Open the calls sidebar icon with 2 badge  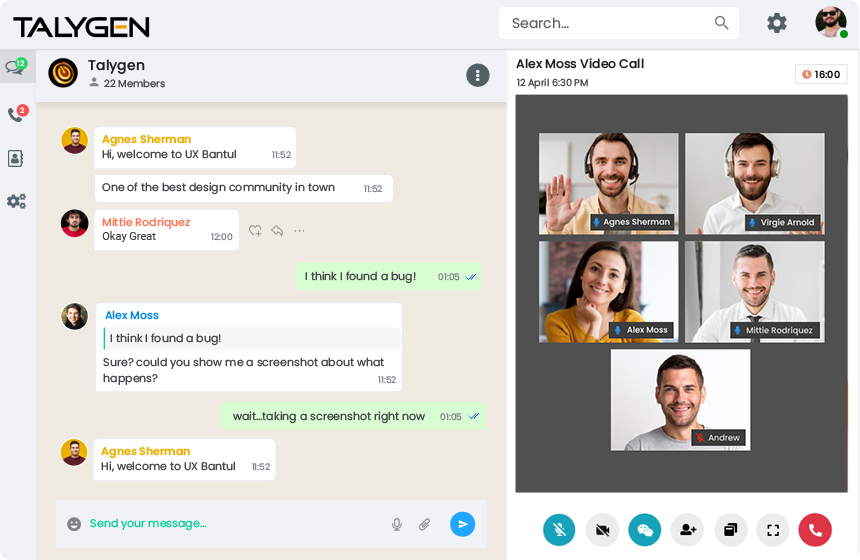[x=17, y=113]
